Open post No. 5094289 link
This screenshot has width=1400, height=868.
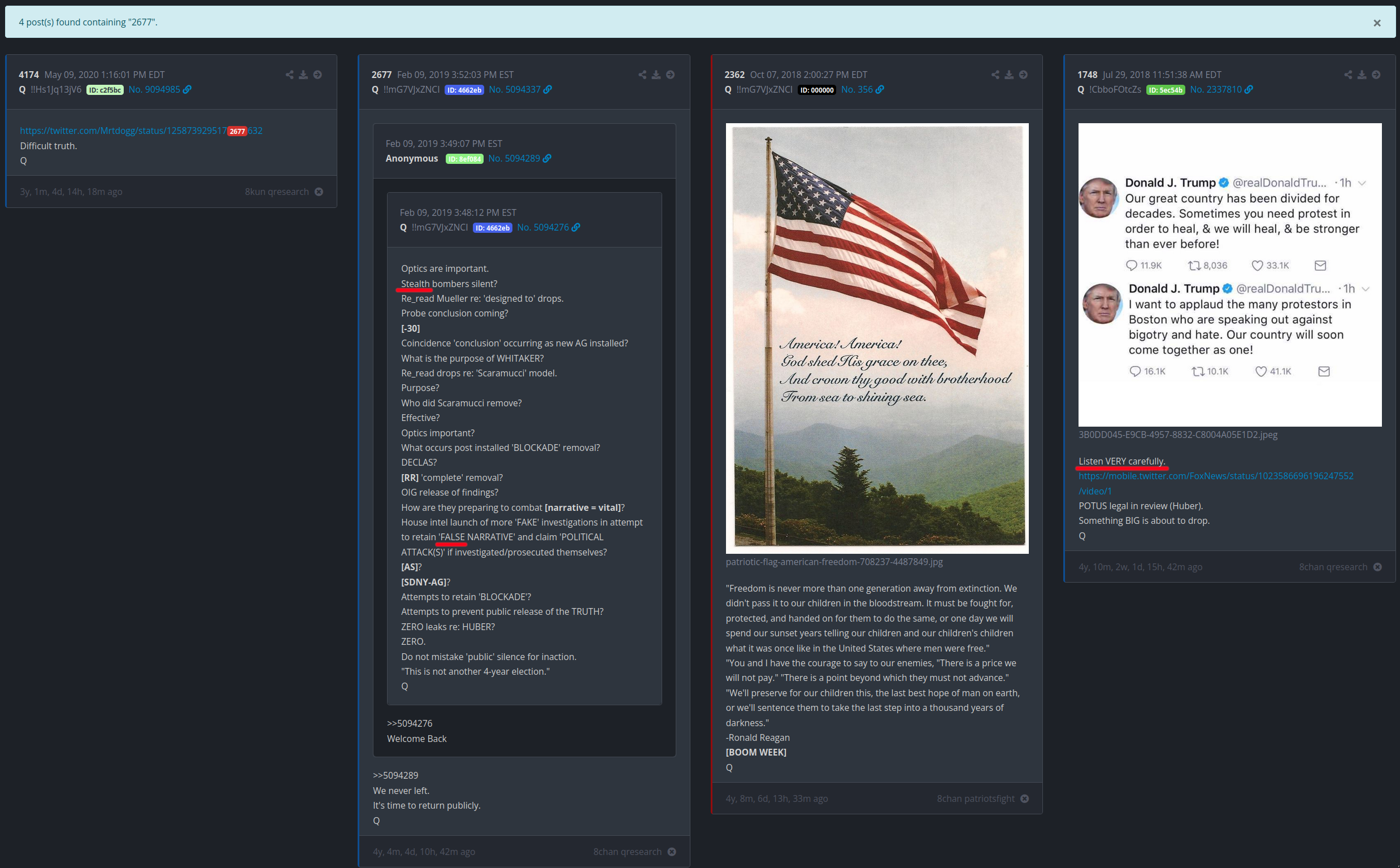[514, 158]
